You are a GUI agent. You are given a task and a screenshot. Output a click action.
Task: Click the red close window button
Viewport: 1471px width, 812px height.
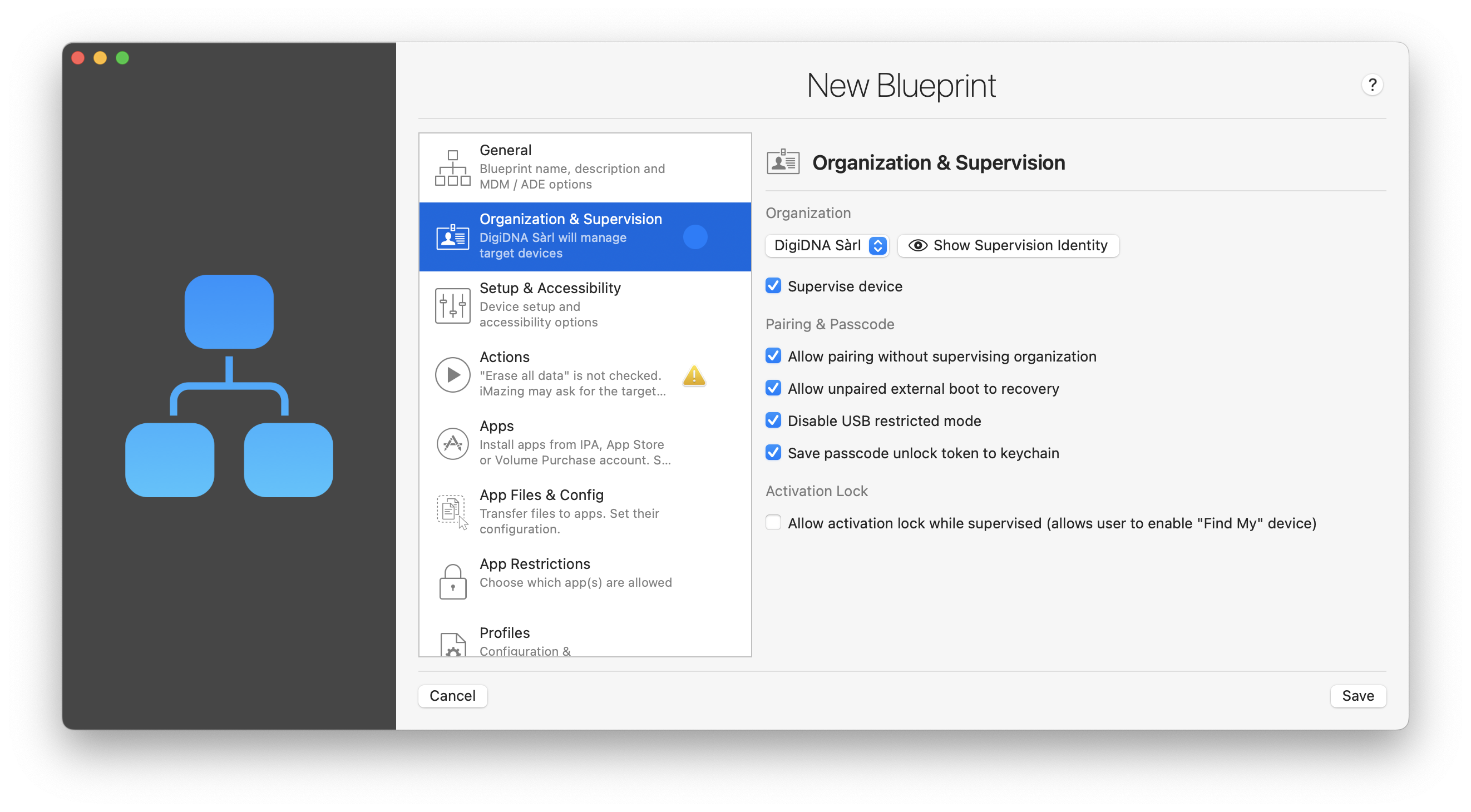point(78,58)
